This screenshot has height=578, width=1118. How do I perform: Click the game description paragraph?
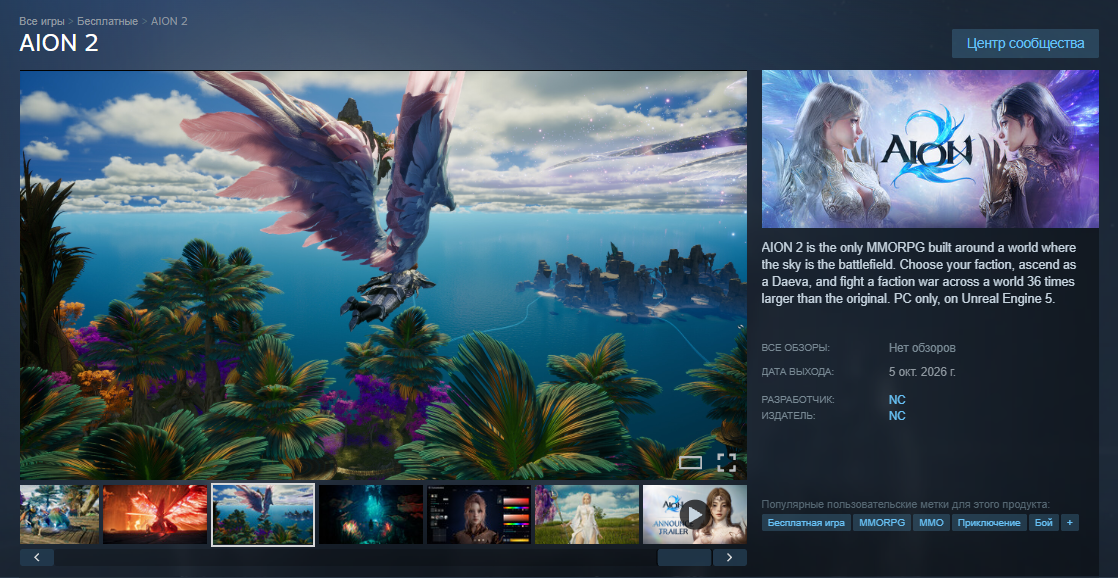919,273
